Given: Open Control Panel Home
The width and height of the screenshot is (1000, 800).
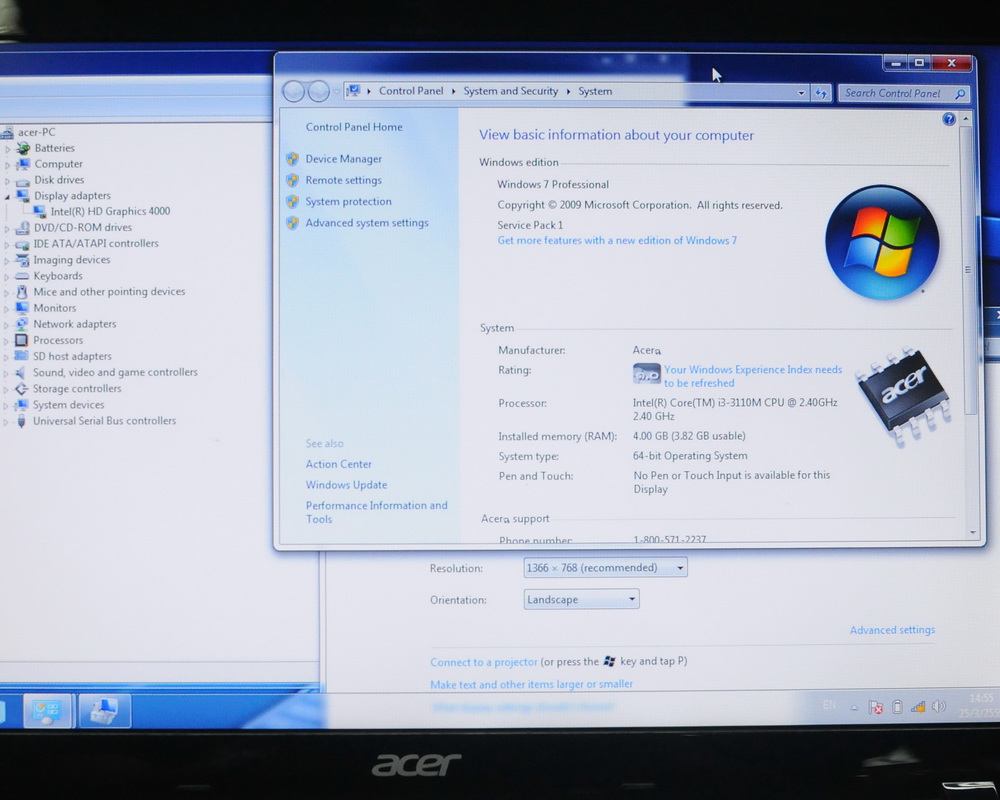Looking at the screenshot, I should coord(354,127).
